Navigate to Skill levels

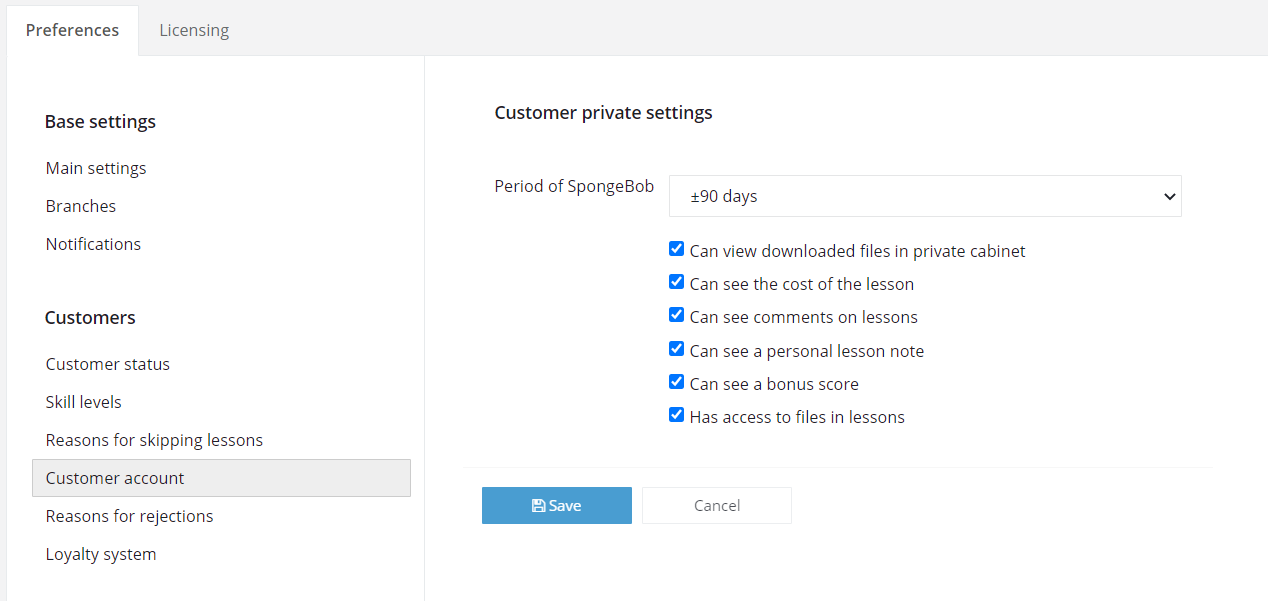(84, 402)
